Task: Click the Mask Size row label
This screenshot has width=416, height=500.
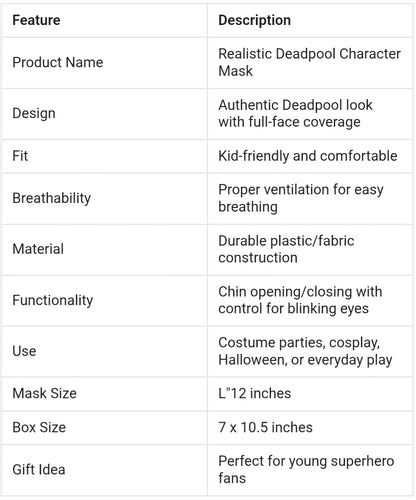Action: click(x=44, y=393)
